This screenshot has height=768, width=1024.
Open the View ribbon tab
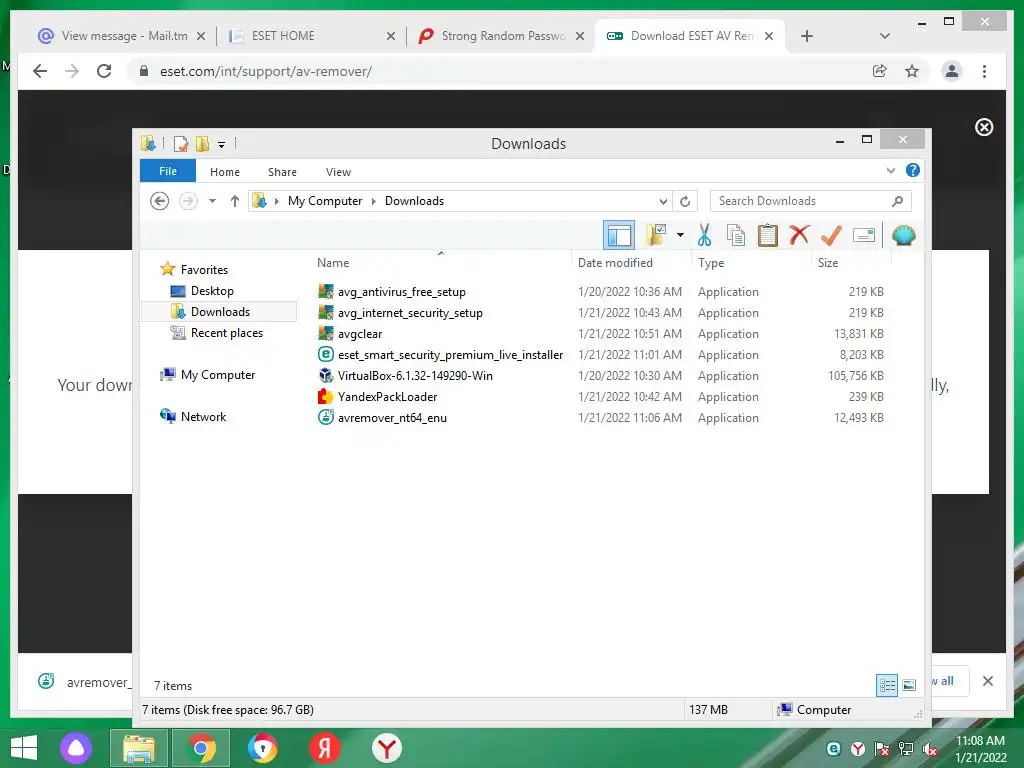(338, 172)
